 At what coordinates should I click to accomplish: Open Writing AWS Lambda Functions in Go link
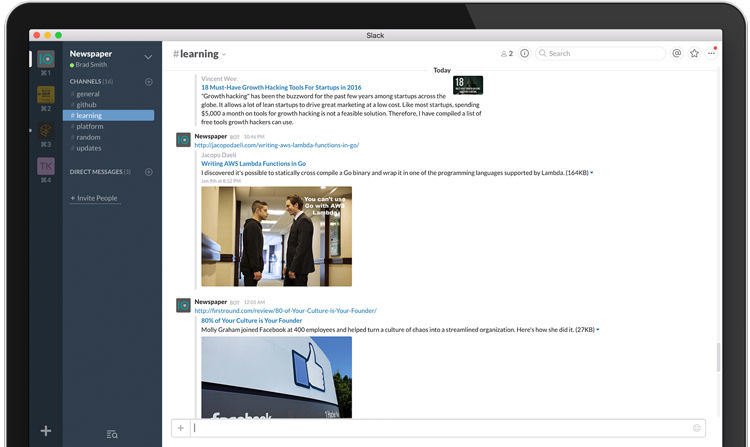point(254,164)
